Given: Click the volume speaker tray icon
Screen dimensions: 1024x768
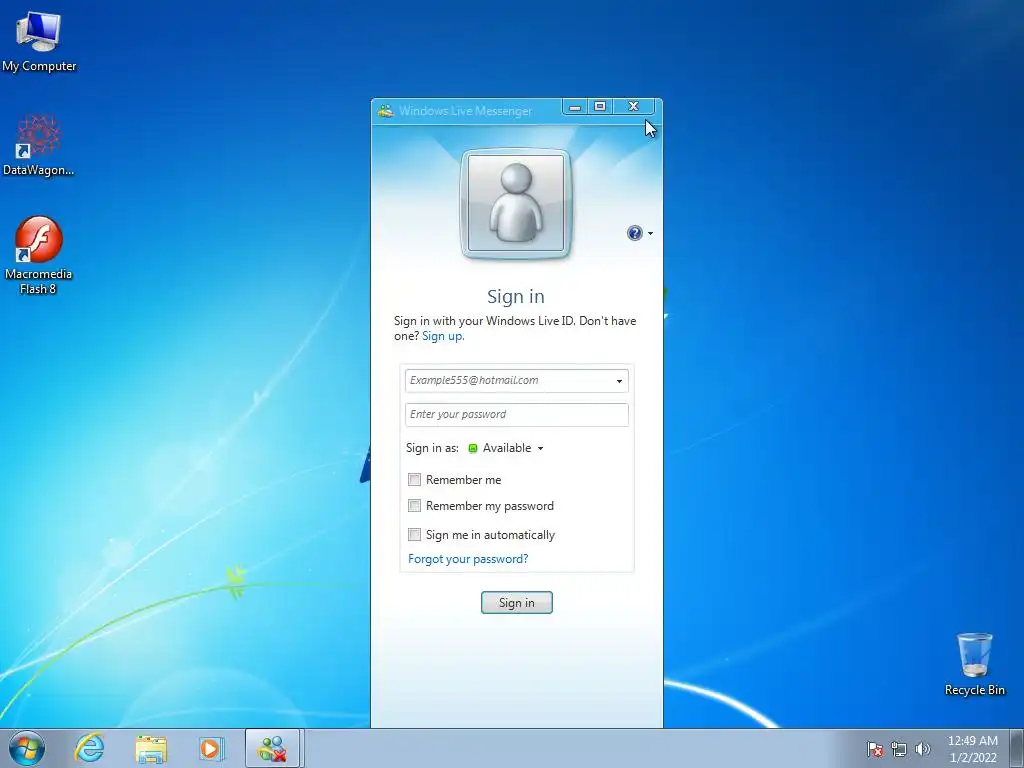Looking at the screenshot, I should point(923,749).
